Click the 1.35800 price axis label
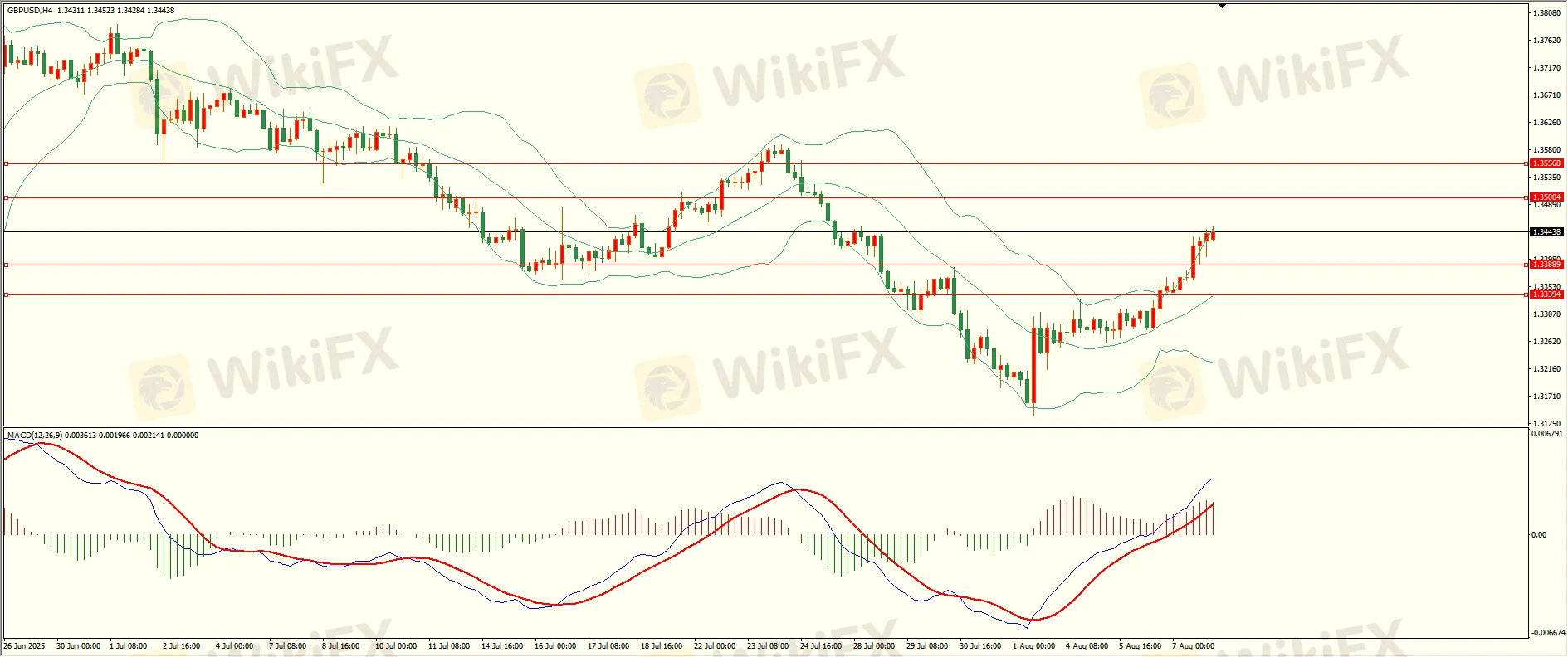This screenshot has width=1568, height=657. coord(1547,150)
